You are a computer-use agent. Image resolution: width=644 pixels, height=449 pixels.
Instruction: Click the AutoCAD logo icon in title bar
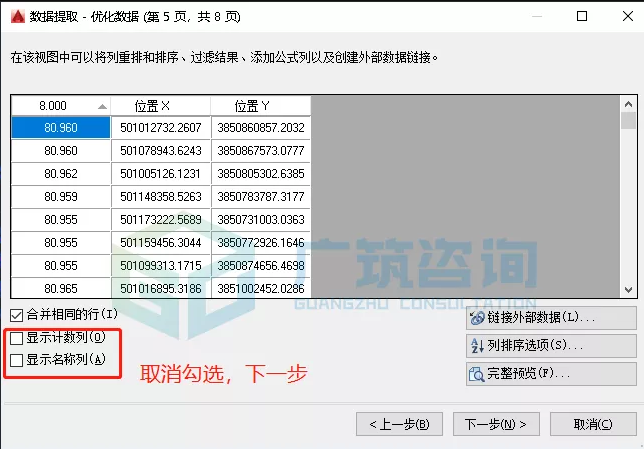point(18,16)
